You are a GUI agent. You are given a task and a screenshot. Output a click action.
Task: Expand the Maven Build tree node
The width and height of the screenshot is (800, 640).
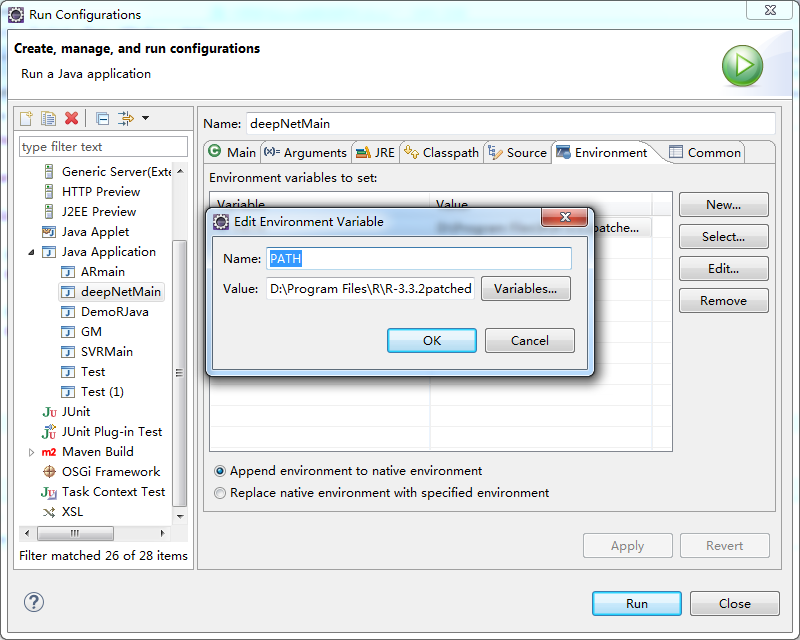(x=31, y=452)
